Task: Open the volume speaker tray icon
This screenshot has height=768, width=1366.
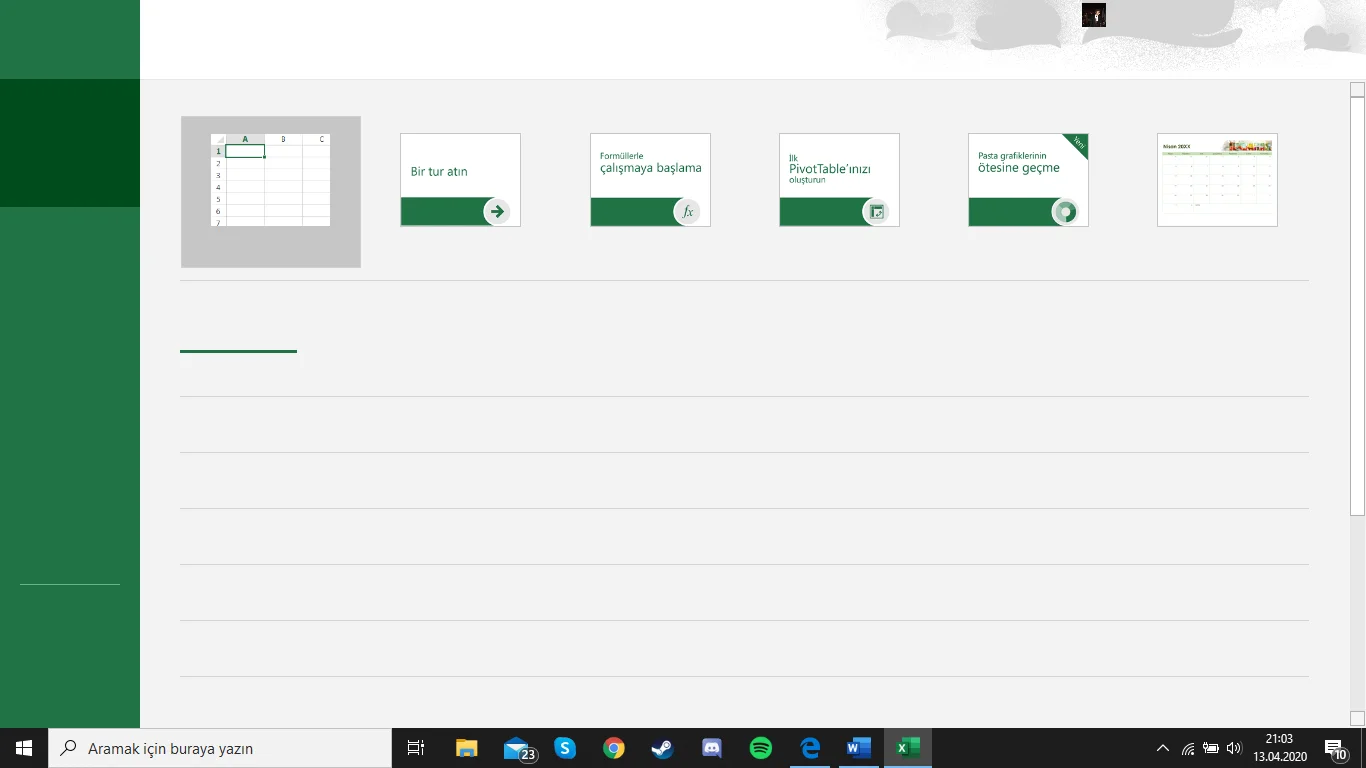Action: pyautogui.click(x=1234, y=748)
